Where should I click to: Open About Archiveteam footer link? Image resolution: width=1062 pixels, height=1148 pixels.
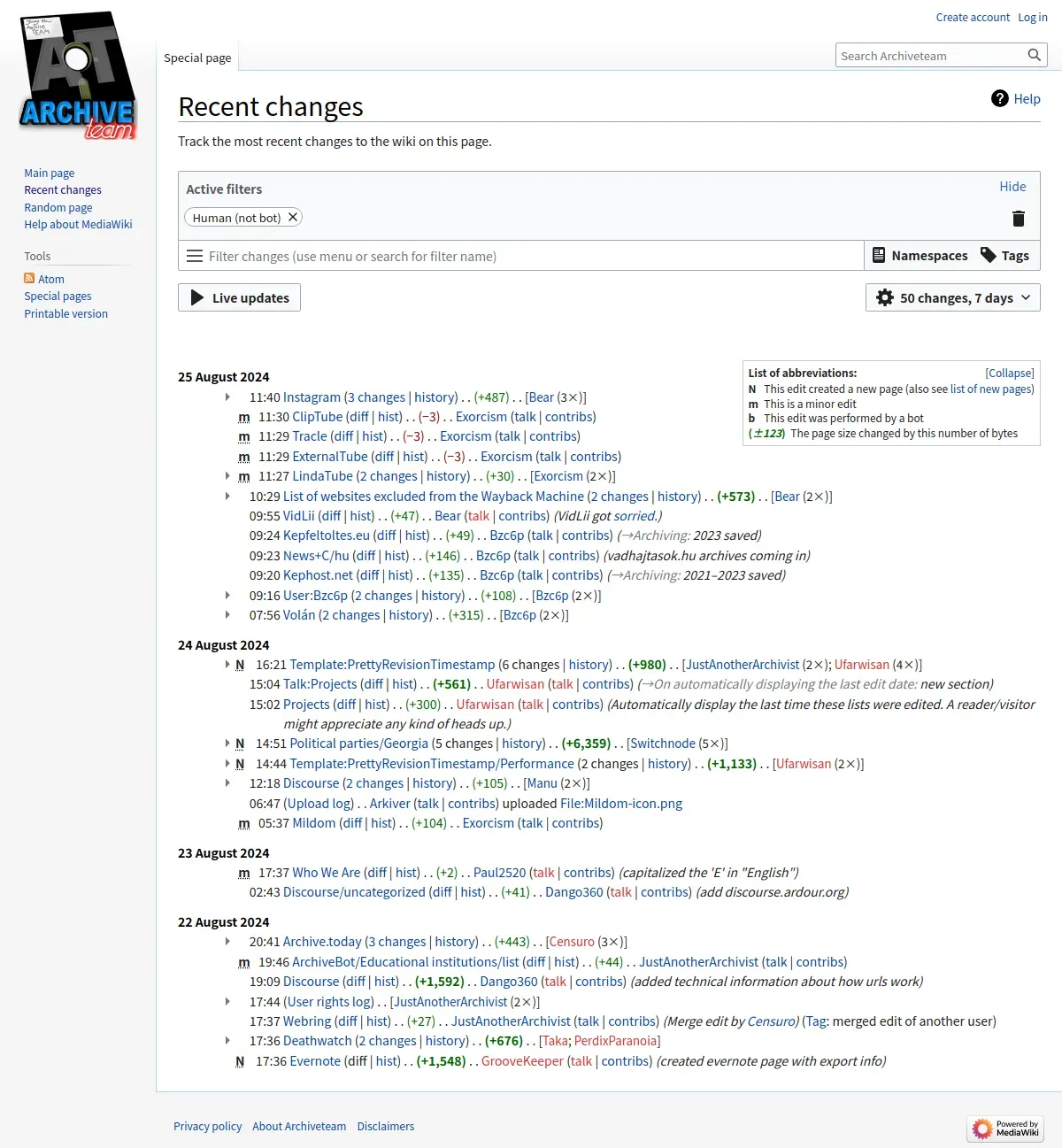click(299, 1127)
